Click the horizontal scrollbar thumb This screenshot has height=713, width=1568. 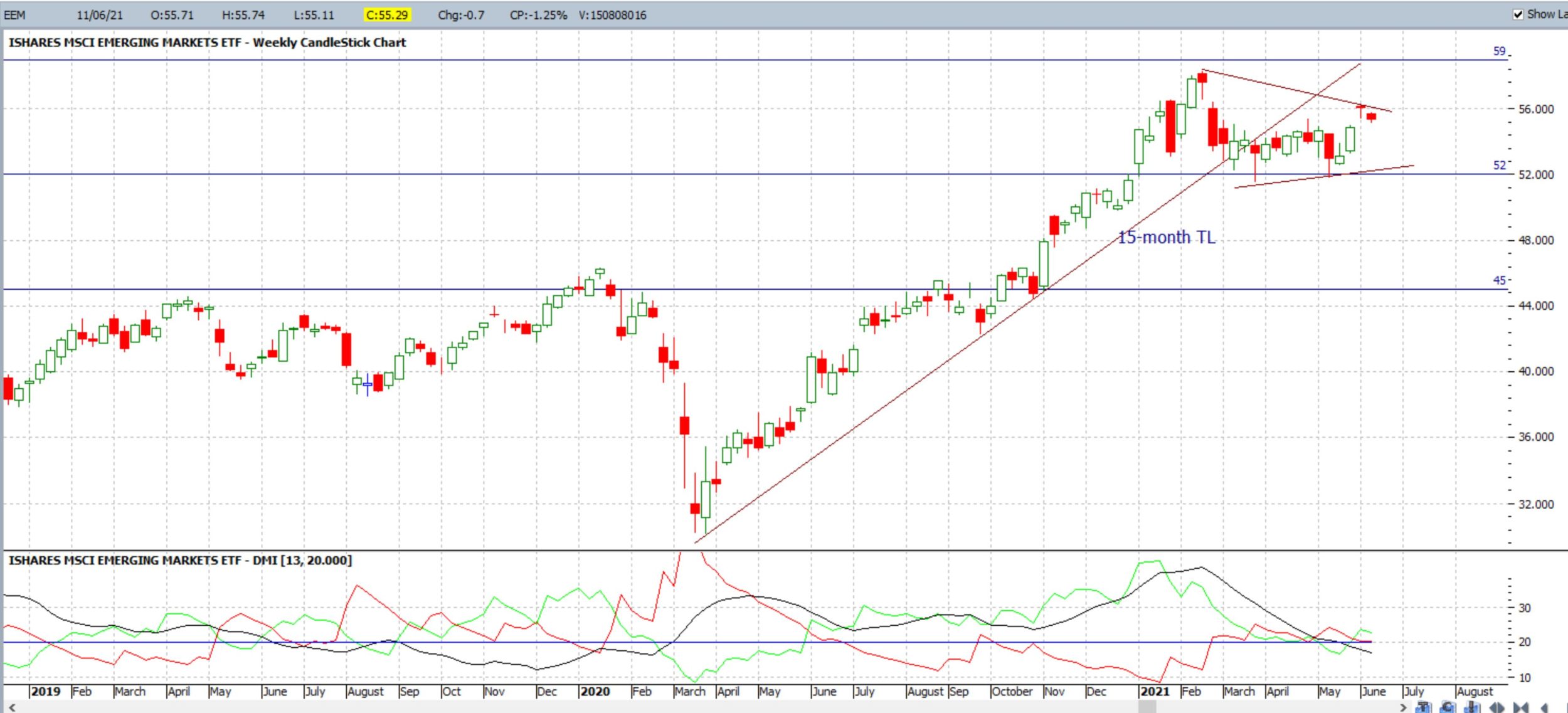point(1147,707)
